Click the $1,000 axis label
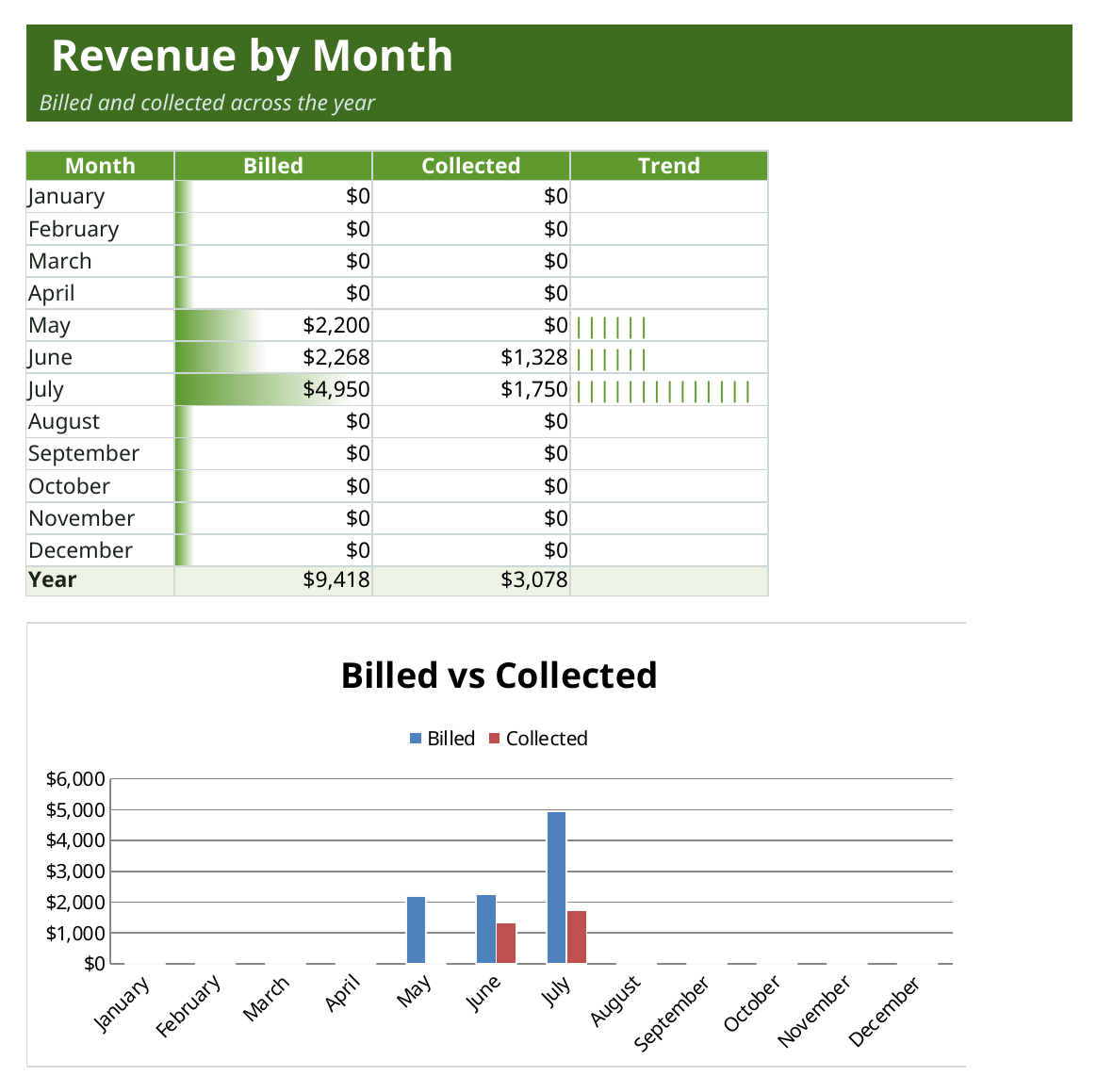This screenshot has height=1092, width=1097. pyautogui.click(x=75, y=933)
